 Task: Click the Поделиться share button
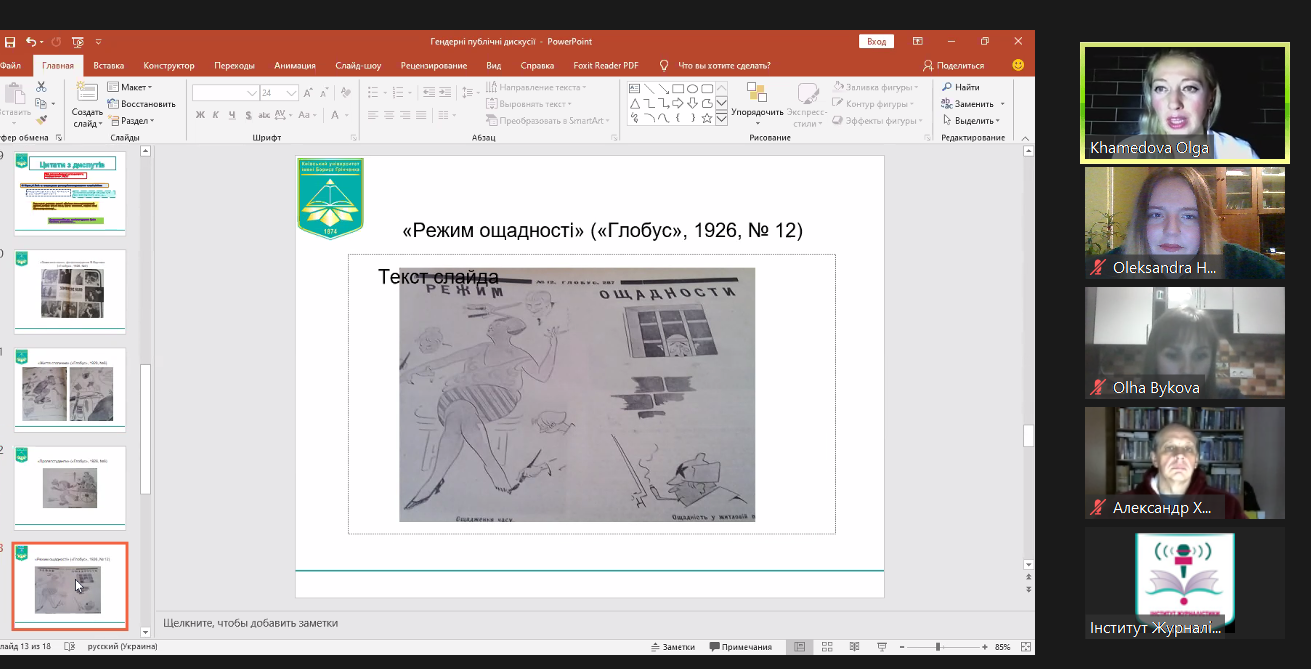click(953, 66)
